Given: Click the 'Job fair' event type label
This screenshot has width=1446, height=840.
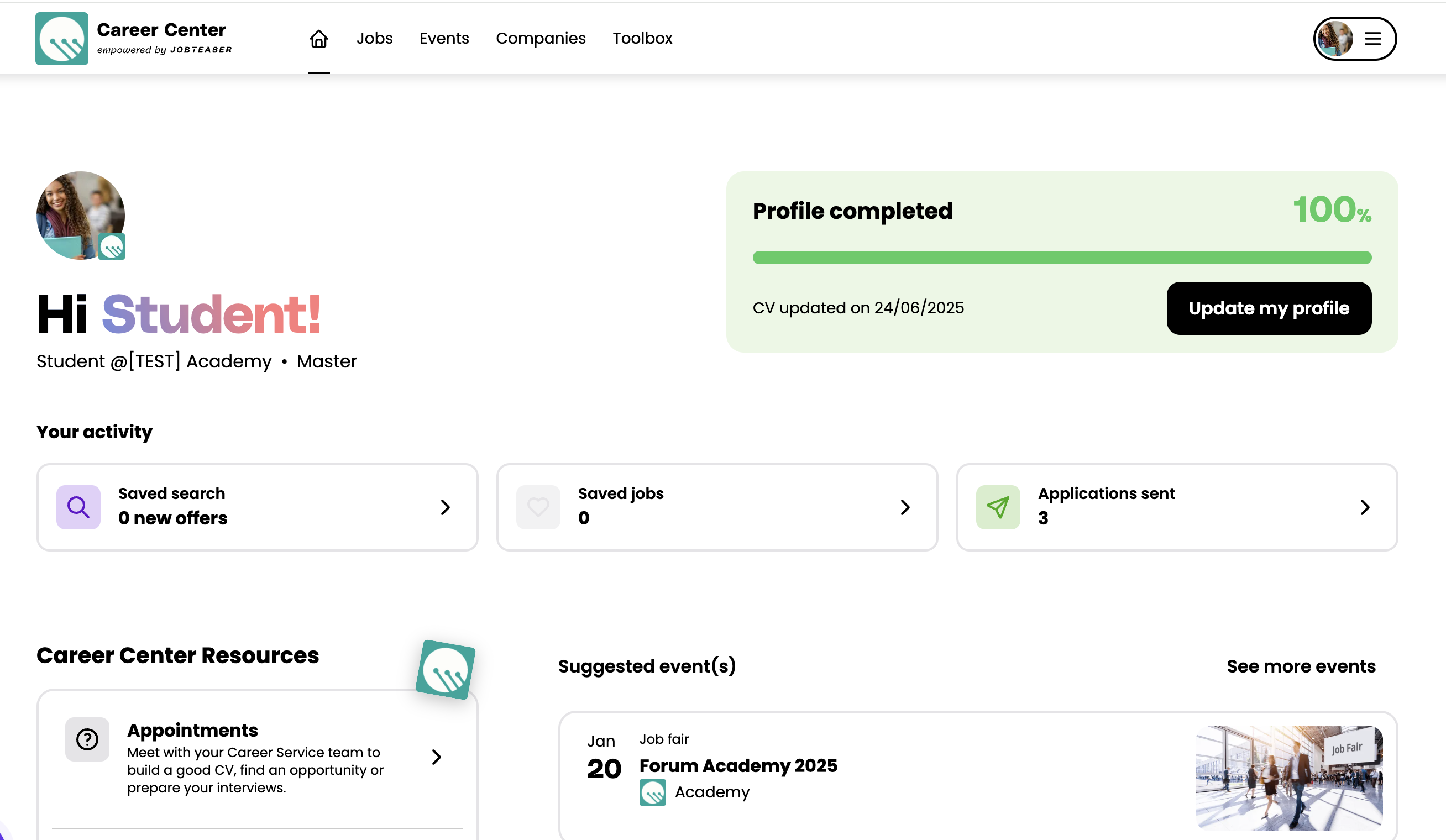Looking at the screenshot, I should [664, 739].
